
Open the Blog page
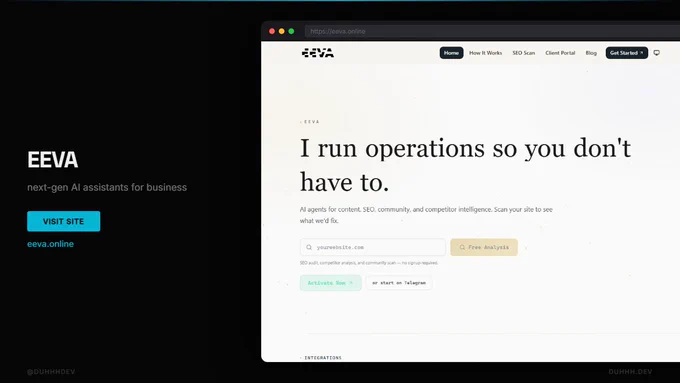pyautogui.click(x=591, y=53)
